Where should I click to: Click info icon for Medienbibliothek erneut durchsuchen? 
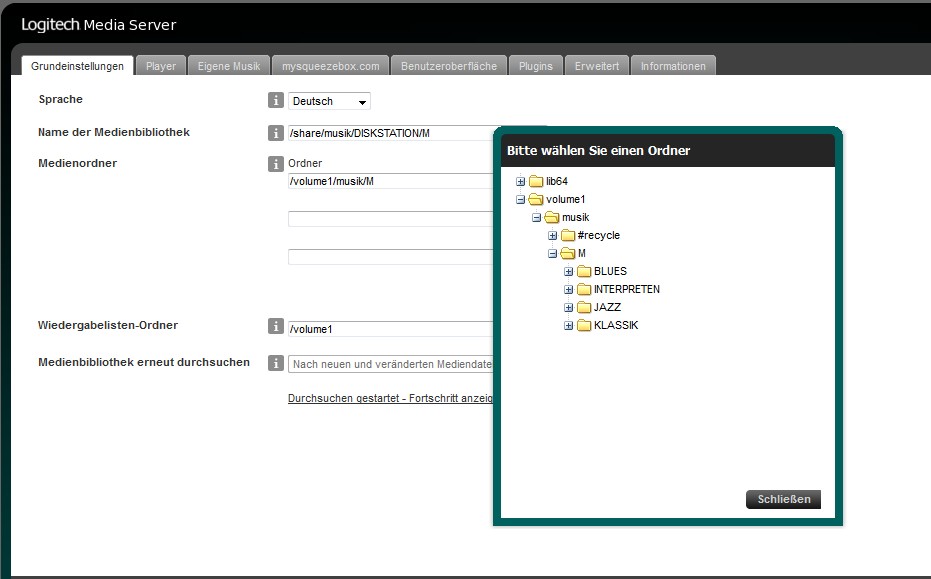276,363
